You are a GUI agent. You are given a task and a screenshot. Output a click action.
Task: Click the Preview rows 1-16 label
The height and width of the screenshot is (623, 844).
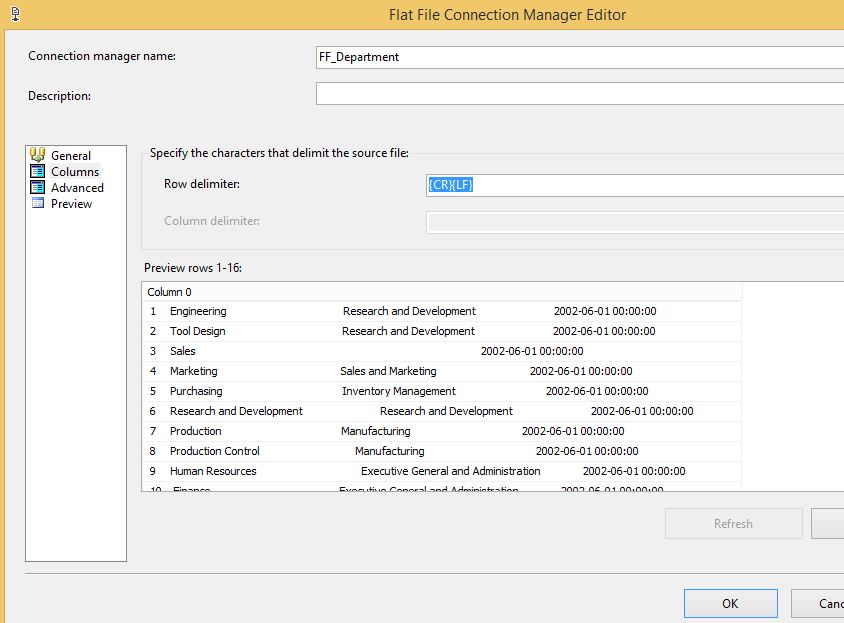pyautogui.click(x=193, y=268)
